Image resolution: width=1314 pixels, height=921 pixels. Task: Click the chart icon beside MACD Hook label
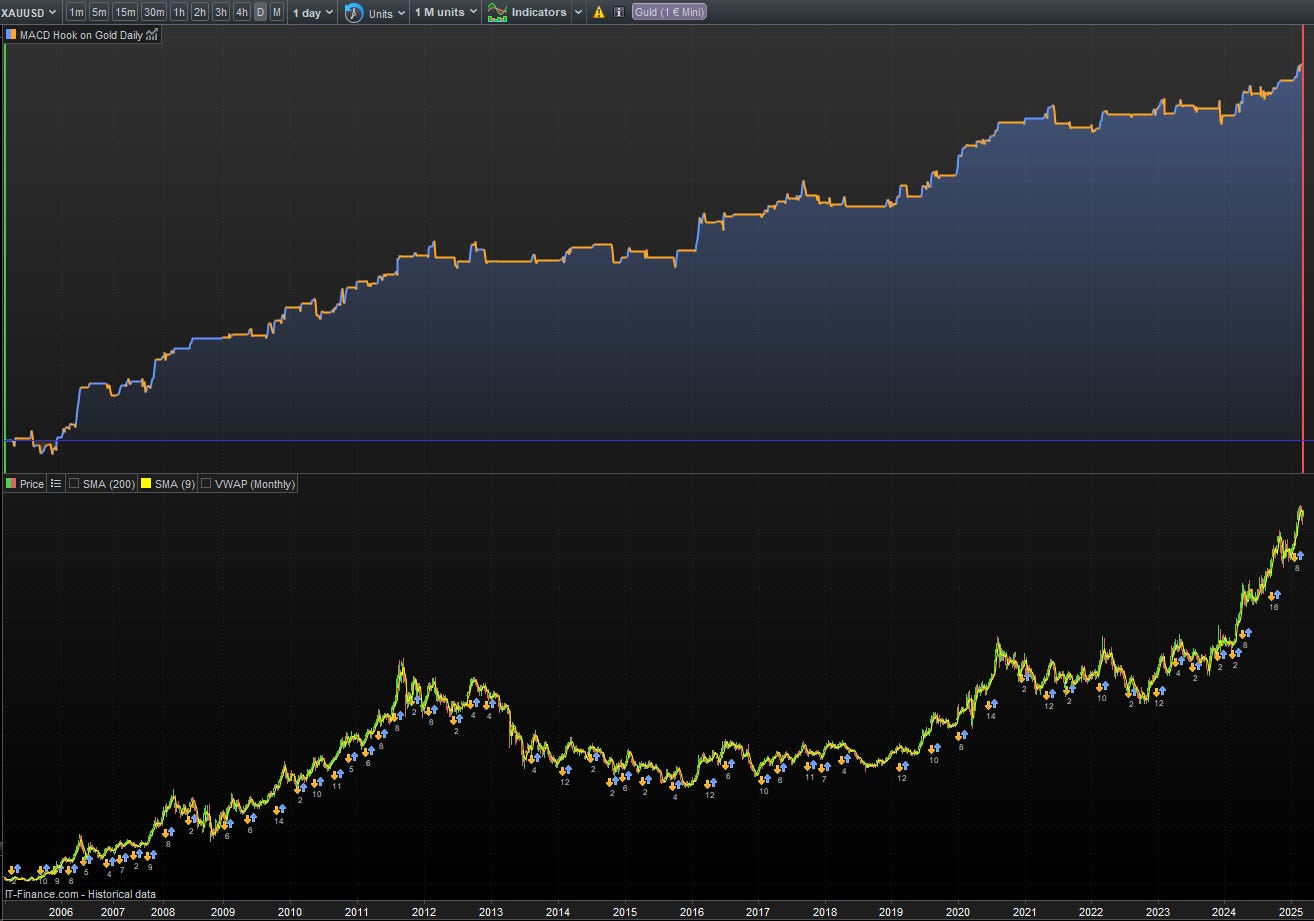click(x=151, y=34)
